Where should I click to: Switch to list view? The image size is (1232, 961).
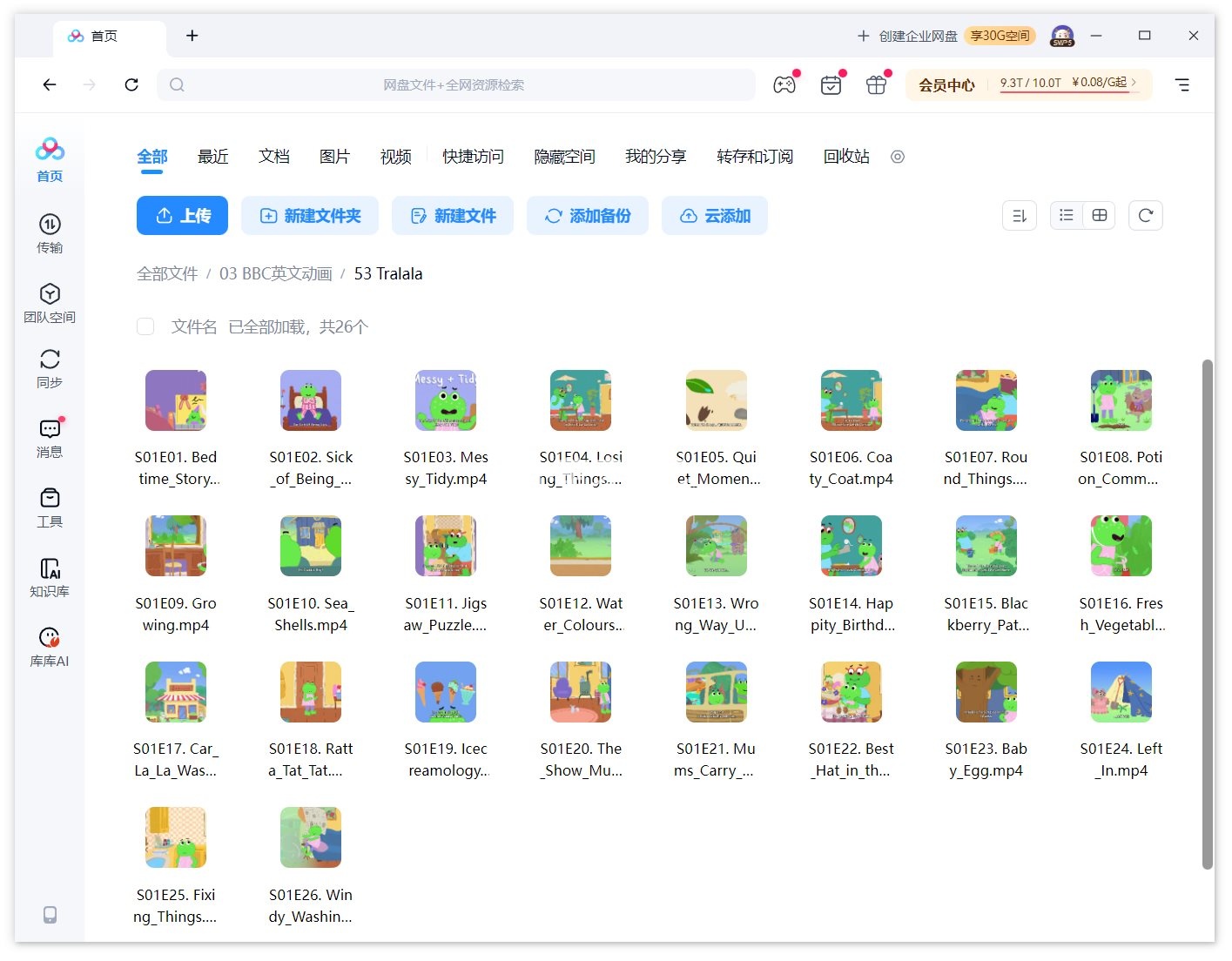pyautogui.click(x=1067, y=216)
